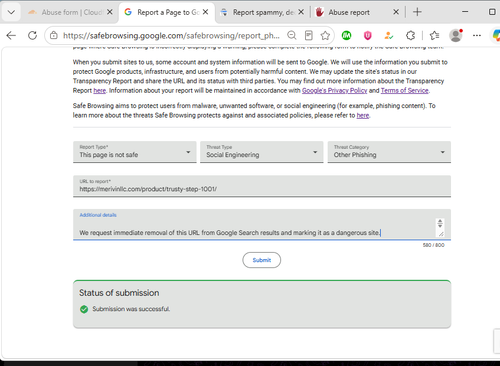Image resolution: width=500 pixels, height=366 pixels.
Task: View site information lock icon
Action: (54, 35)
